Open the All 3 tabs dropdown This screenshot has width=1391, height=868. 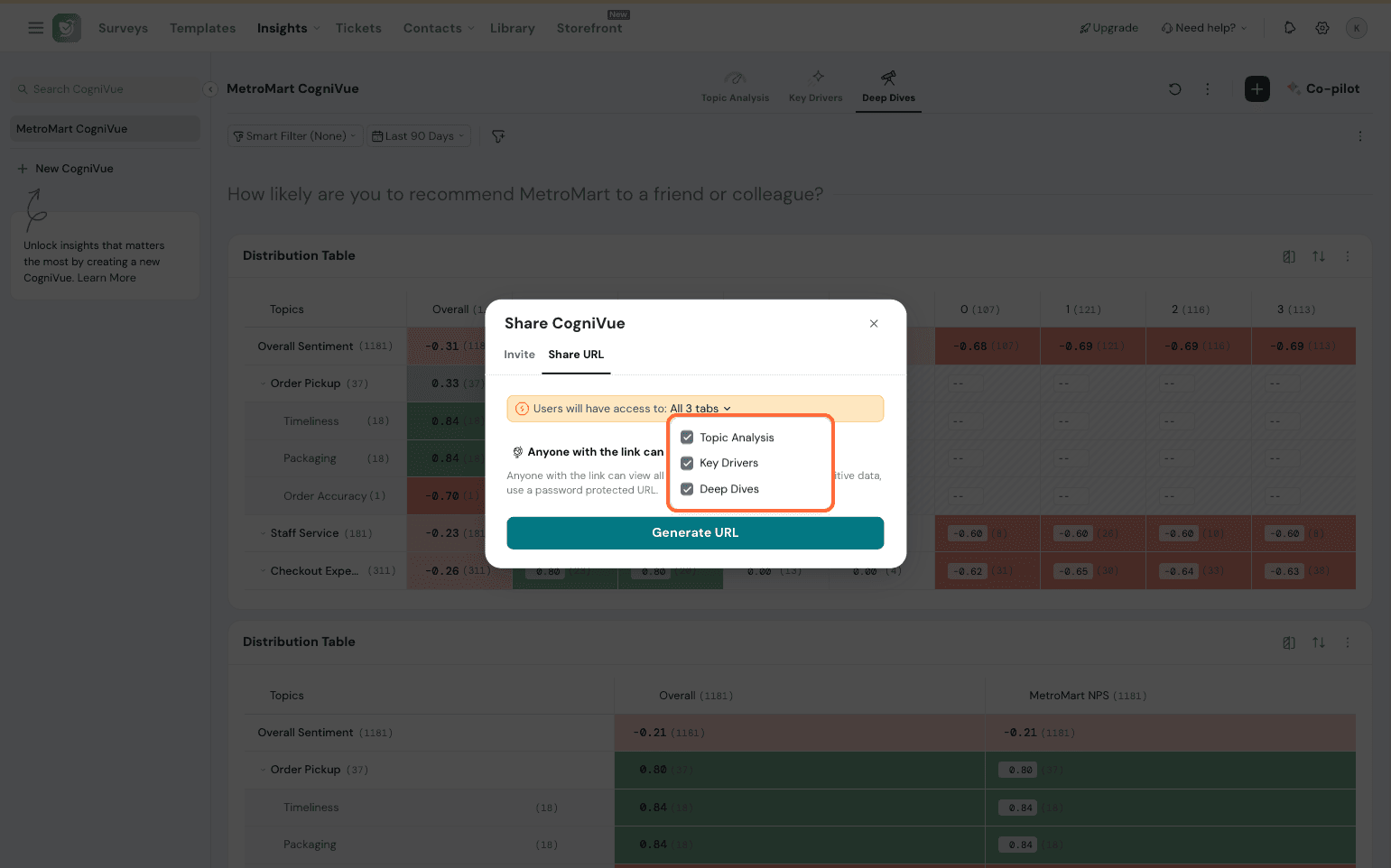[x=700, y=409]
